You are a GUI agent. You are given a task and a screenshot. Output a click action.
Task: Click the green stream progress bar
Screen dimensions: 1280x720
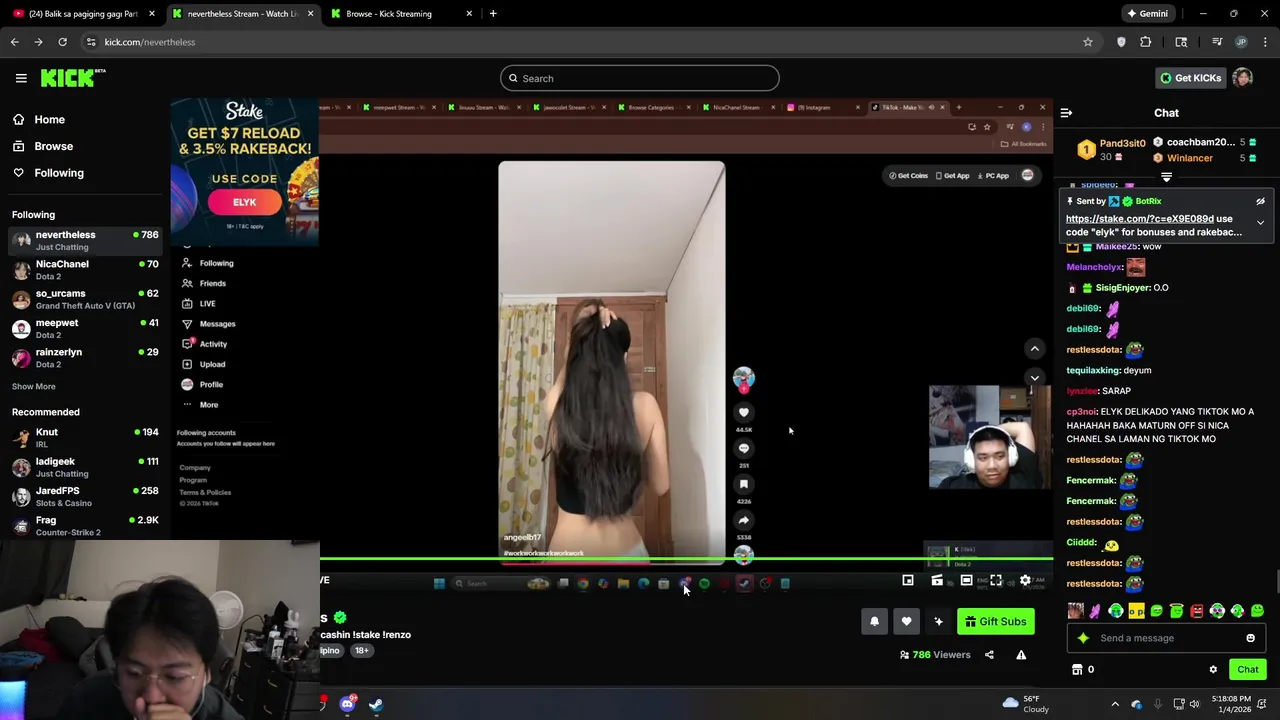coord(686,559)
